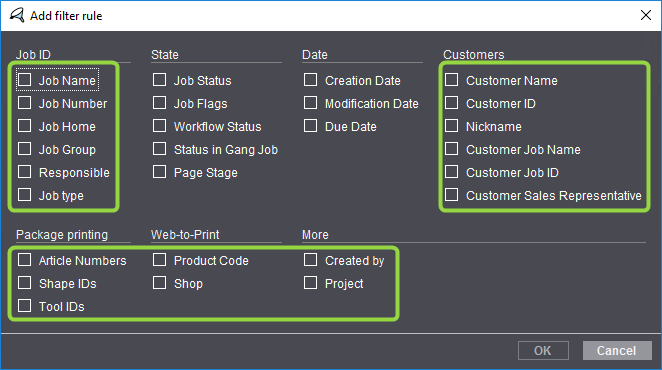Tick the Nickname filter checkbox
The width and height of the screenshot is (662, 370).
click(x=451, y=126)
